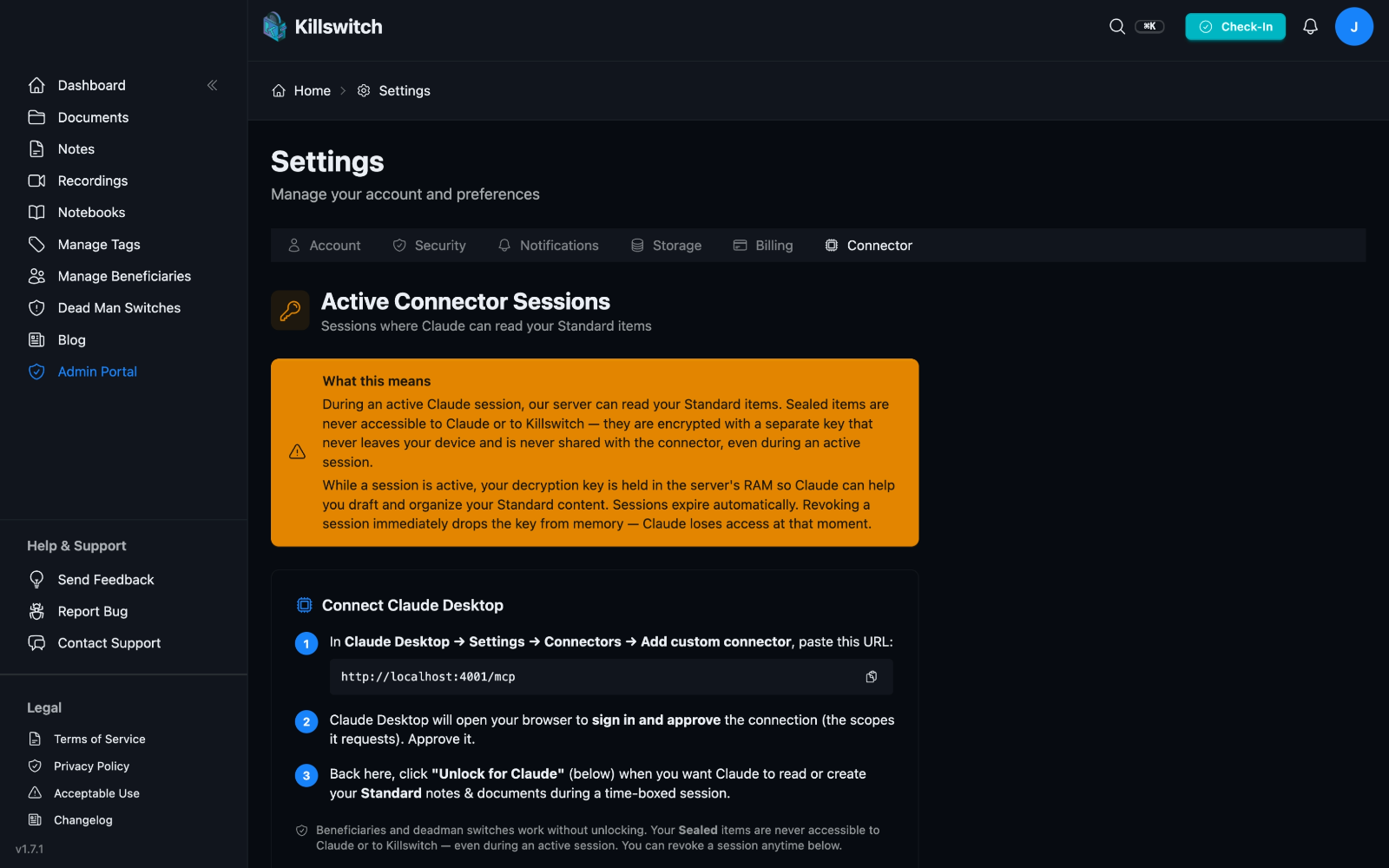Open the Changelog link
This screenshot has width=1389, height=868.
[83, 820]
